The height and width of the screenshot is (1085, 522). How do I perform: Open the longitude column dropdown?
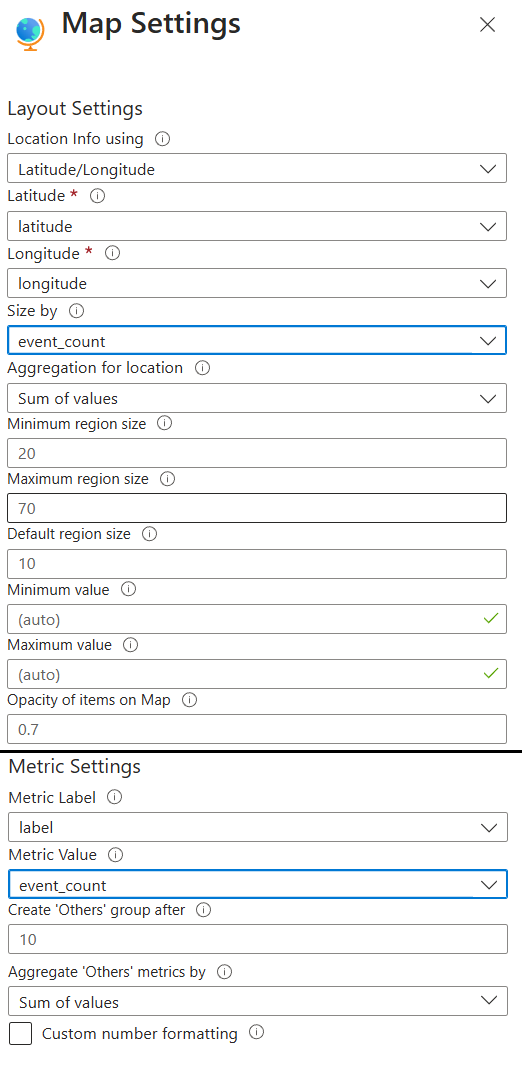click(257, 283)
